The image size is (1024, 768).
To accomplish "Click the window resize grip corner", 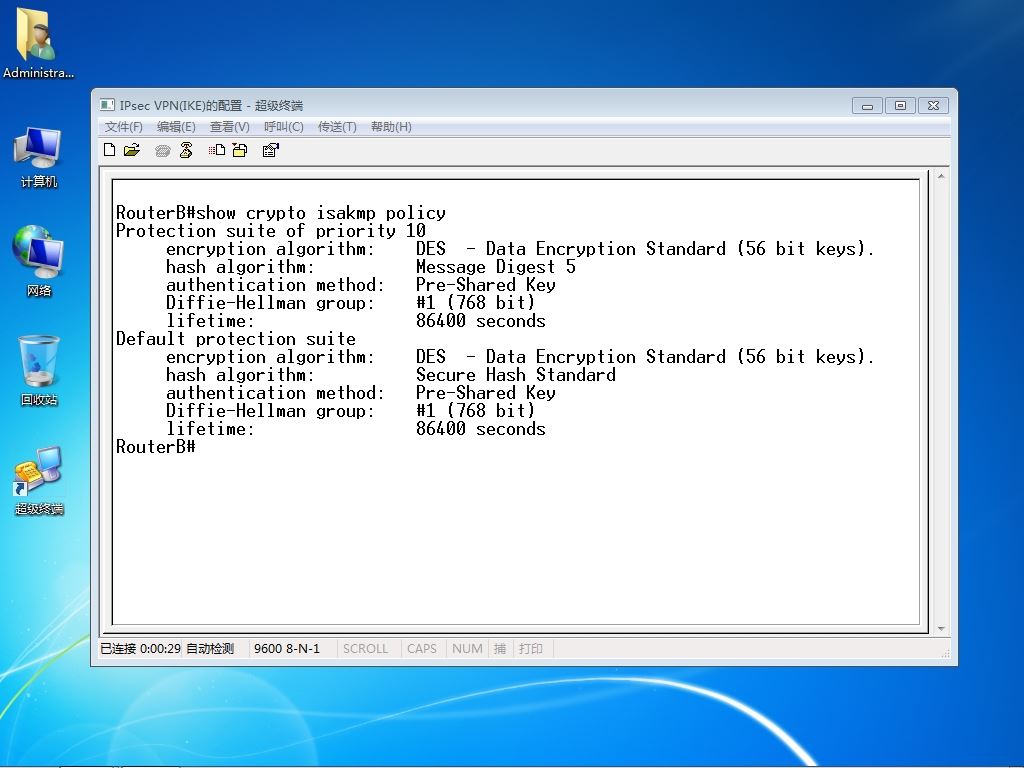I will click(945, 654).
